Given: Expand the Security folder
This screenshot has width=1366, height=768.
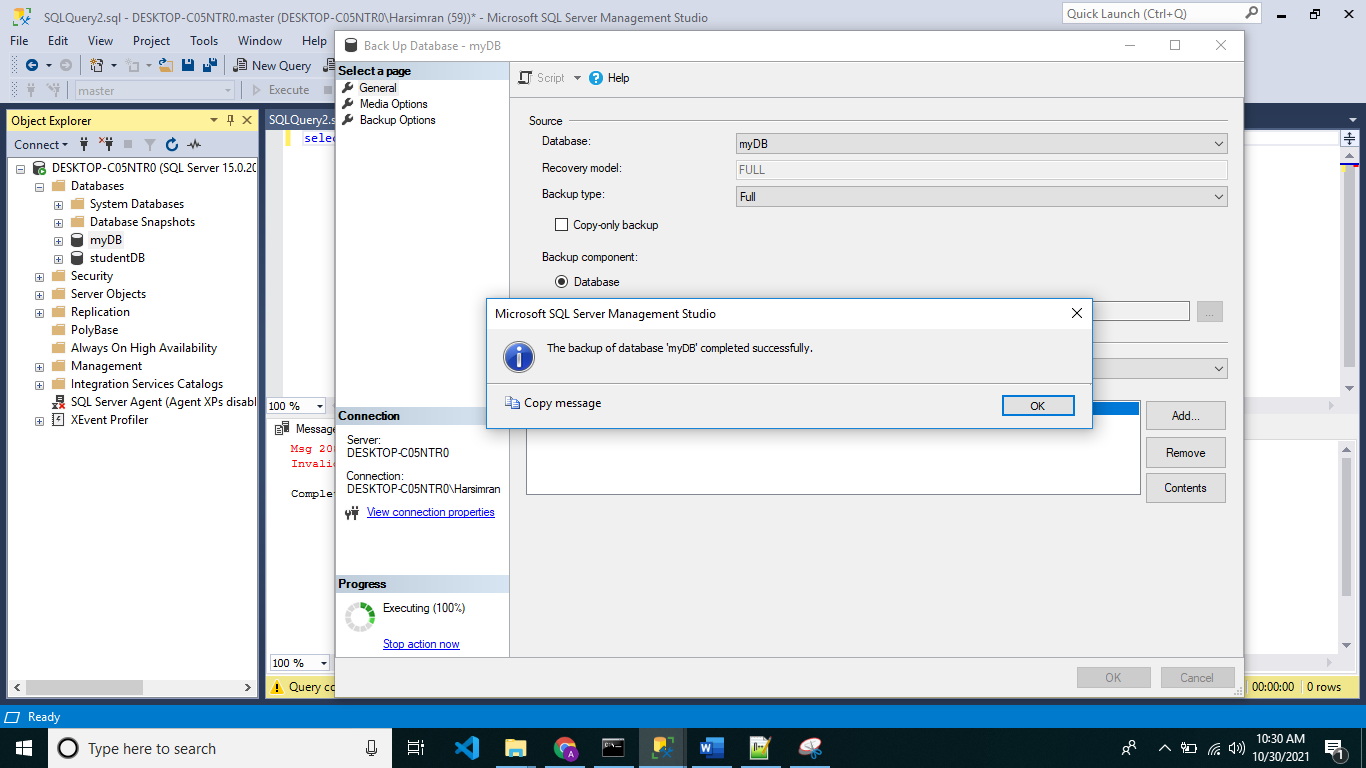Looking at the screenshot, I should tap(39, 276).
